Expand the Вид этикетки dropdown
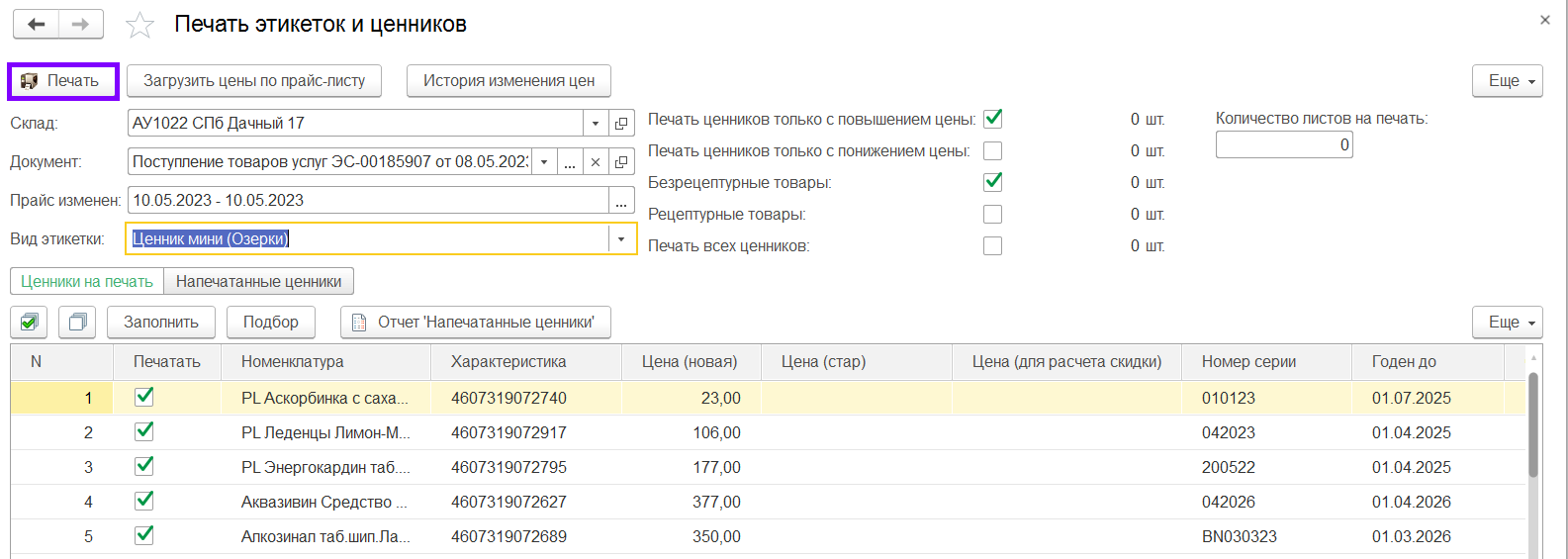Image resolution: width=1568 pixels, height=559 pixels. [621, 239]
